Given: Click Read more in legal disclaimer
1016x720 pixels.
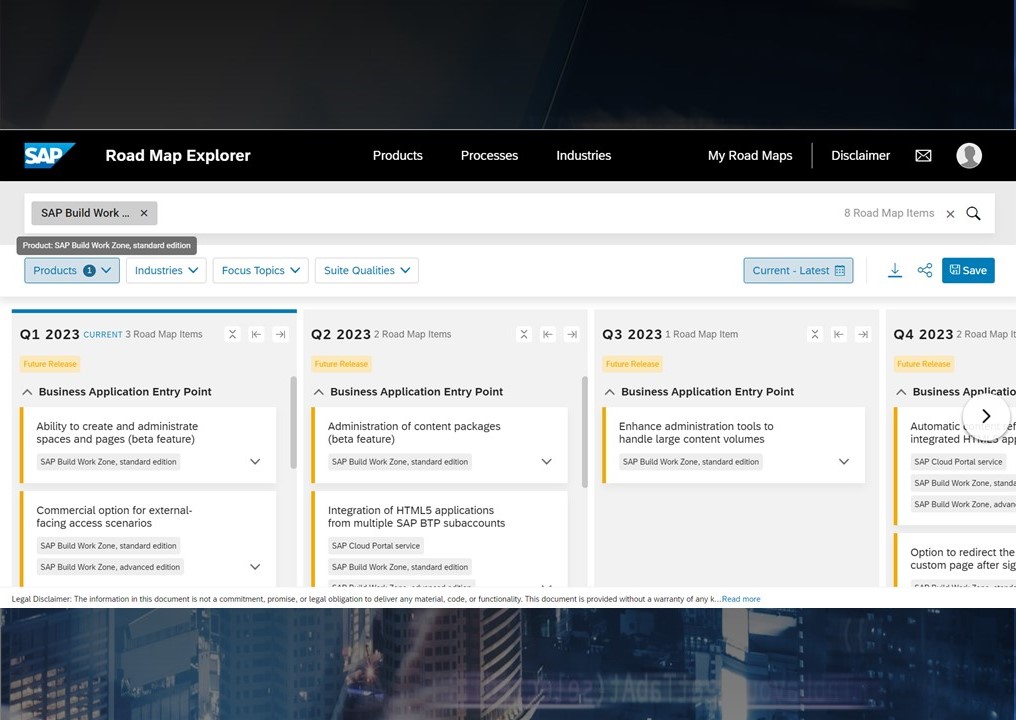Looking at the screenshot, I should point(741,599).
